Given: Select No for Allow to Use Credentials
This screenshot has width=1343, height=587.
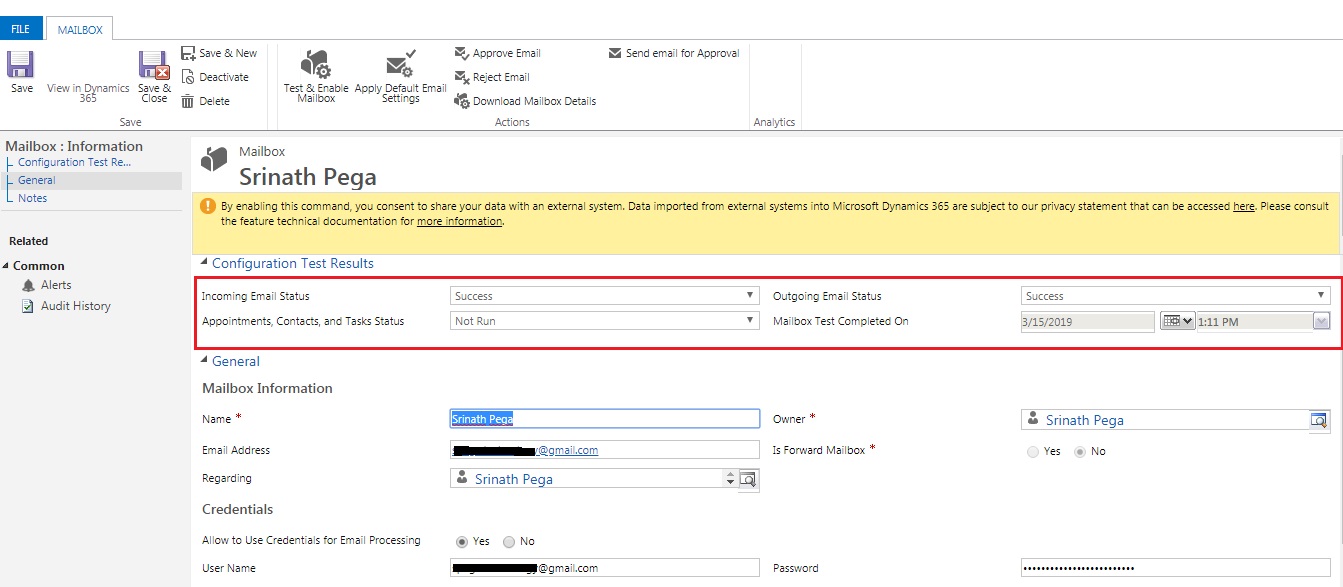Looking at the screenshot, I should [509, 542].
